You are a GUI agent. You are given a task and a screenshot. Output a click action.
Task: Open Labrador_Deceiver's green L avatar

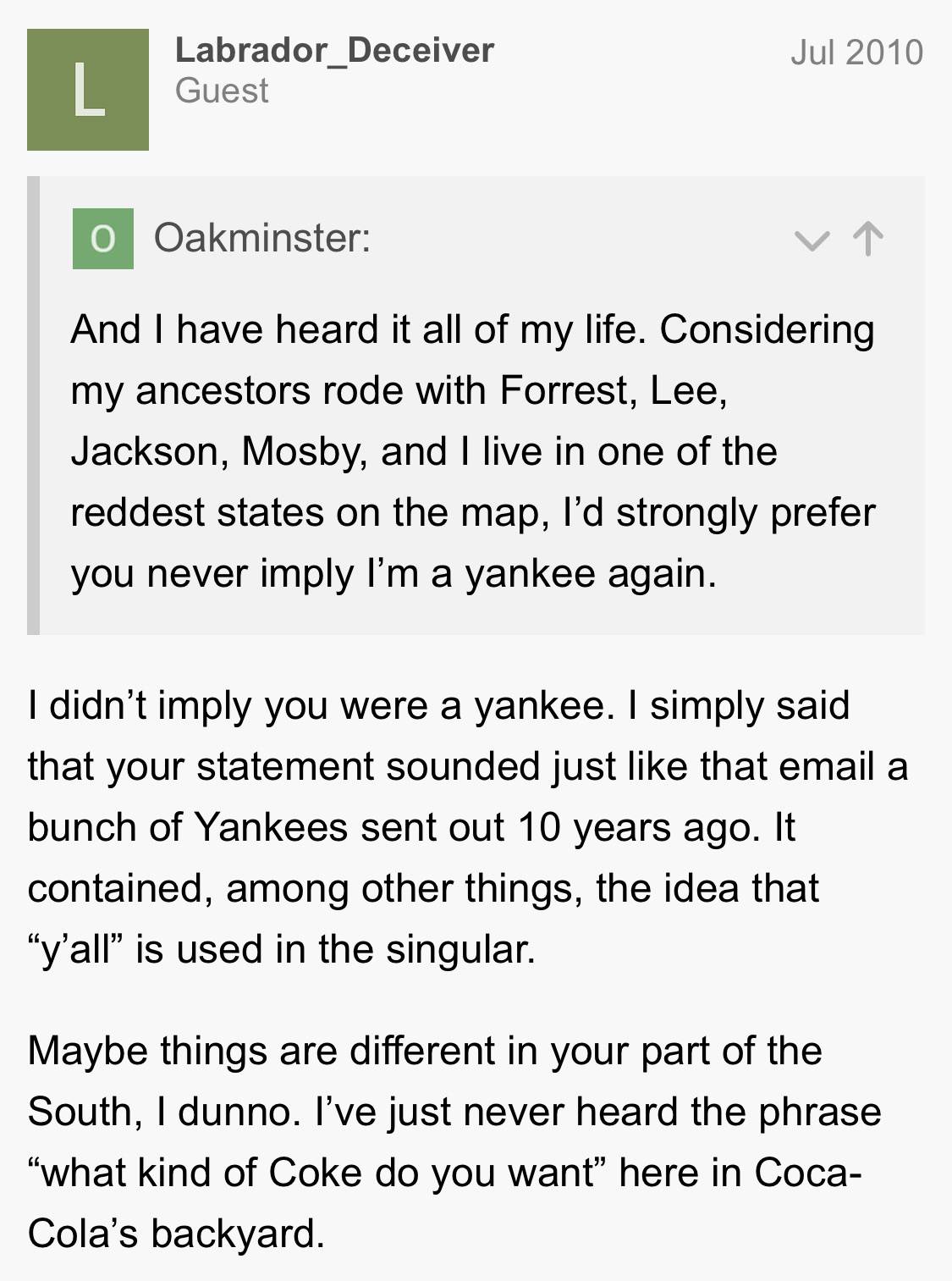pyautogui.click(x=88, y=90)
